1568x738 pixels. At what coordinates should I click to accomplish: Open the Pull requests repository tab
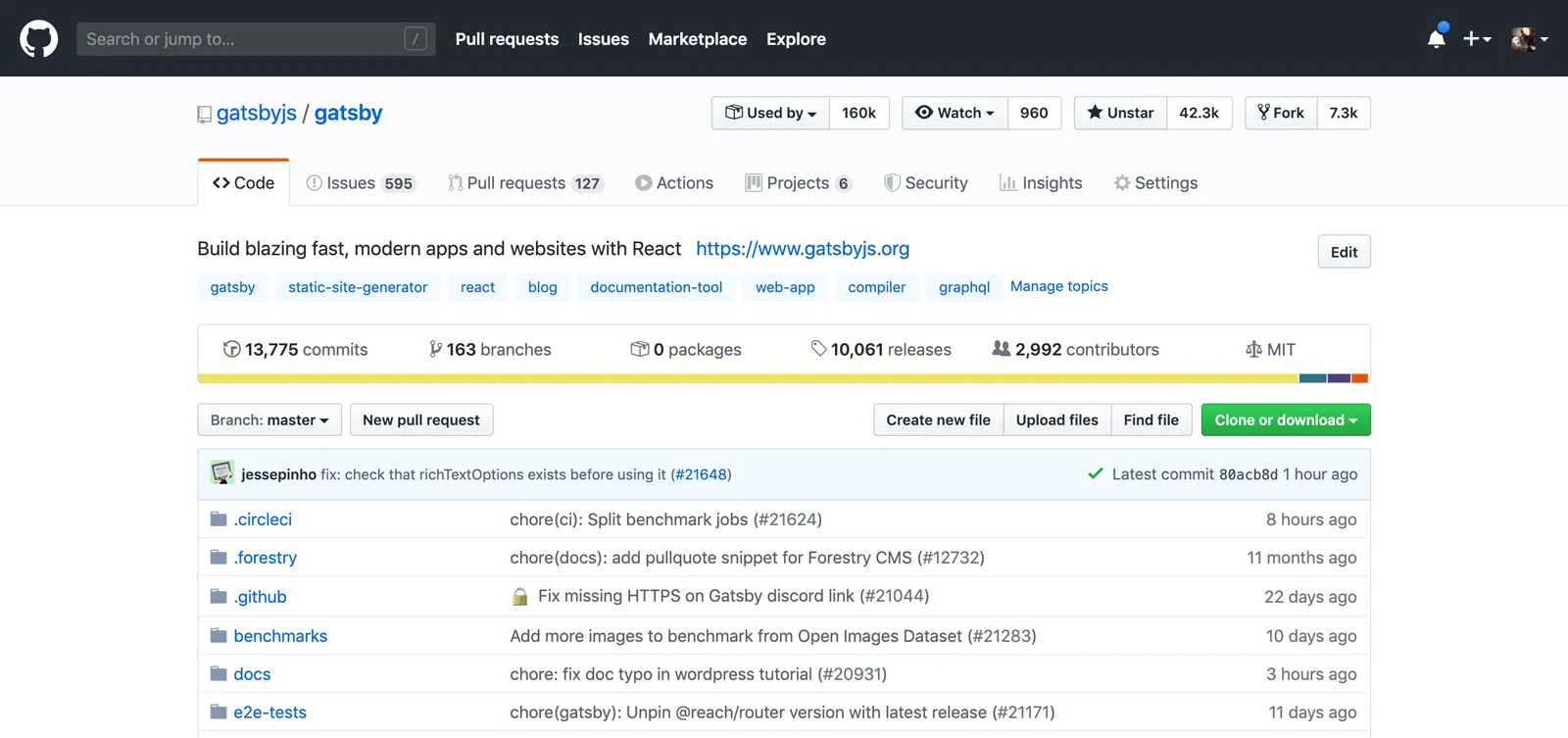[x=525, y=183]
